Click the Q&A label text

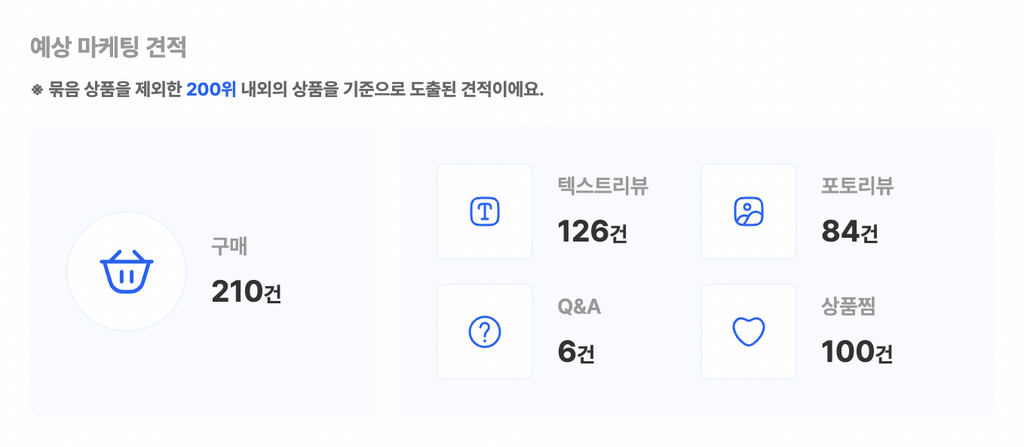(579, 307)
